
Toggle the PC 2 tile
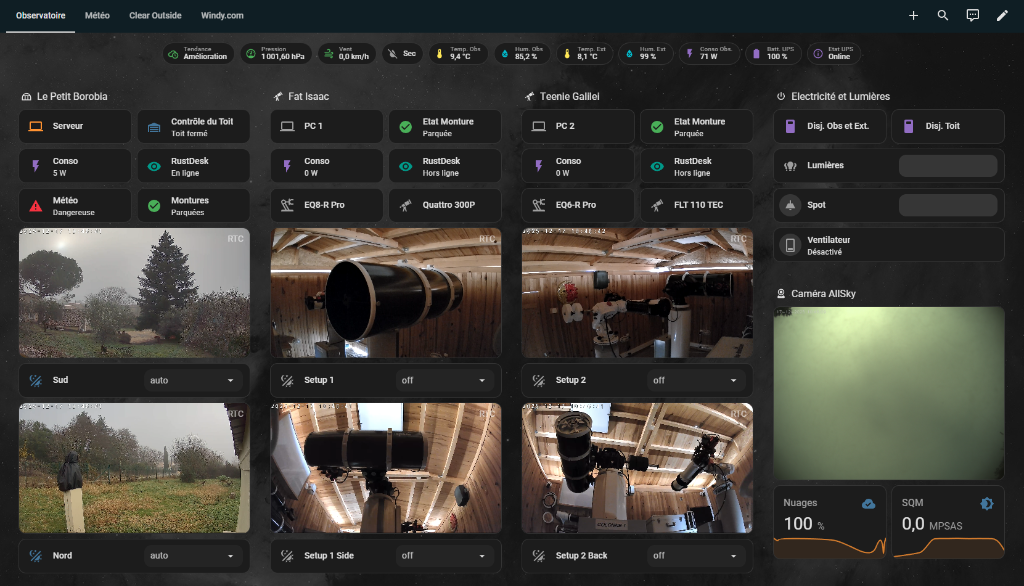578,126
